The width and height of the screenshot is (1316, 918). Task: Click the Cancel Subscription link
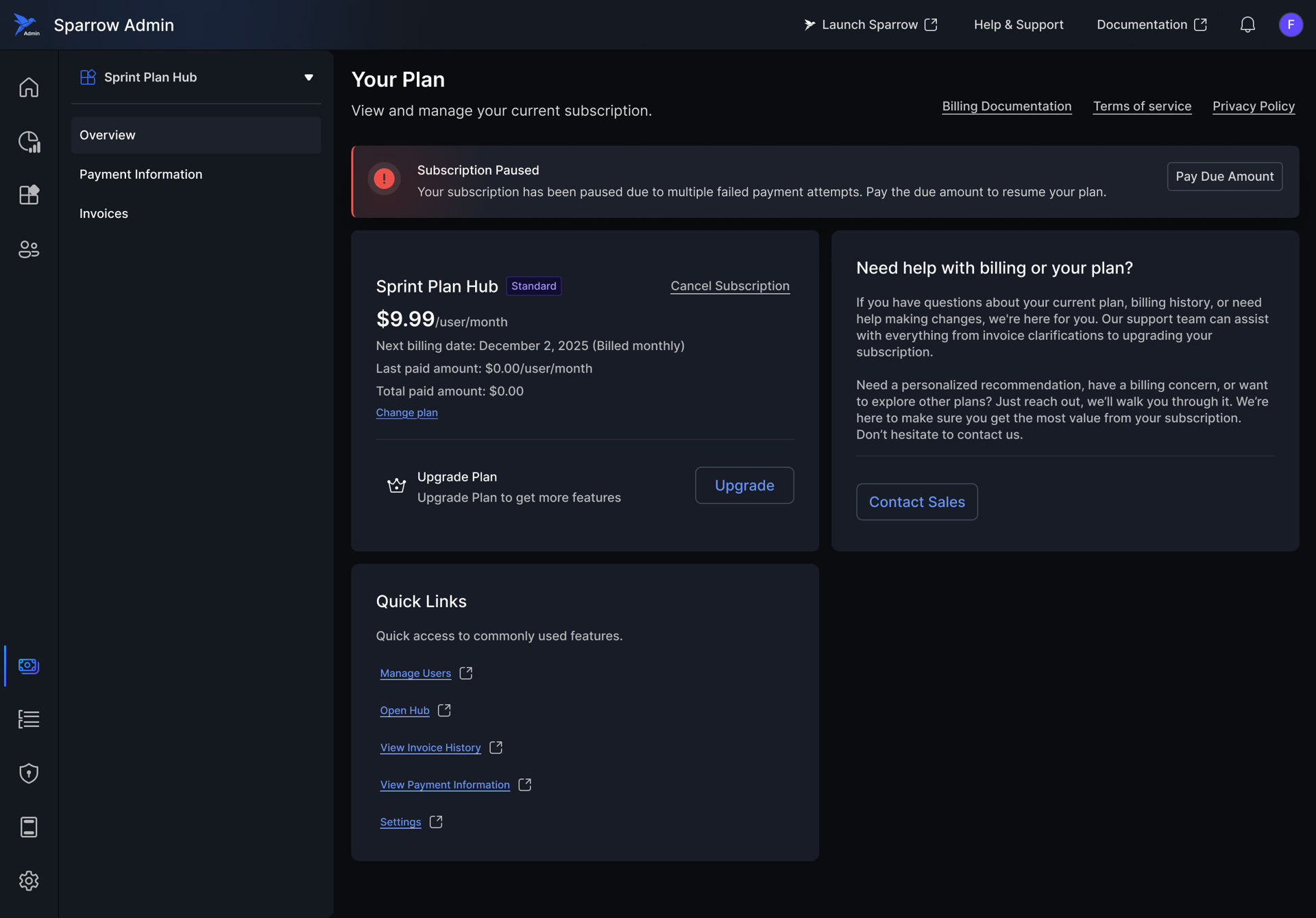pyautogui.click(x=729, y=286)
